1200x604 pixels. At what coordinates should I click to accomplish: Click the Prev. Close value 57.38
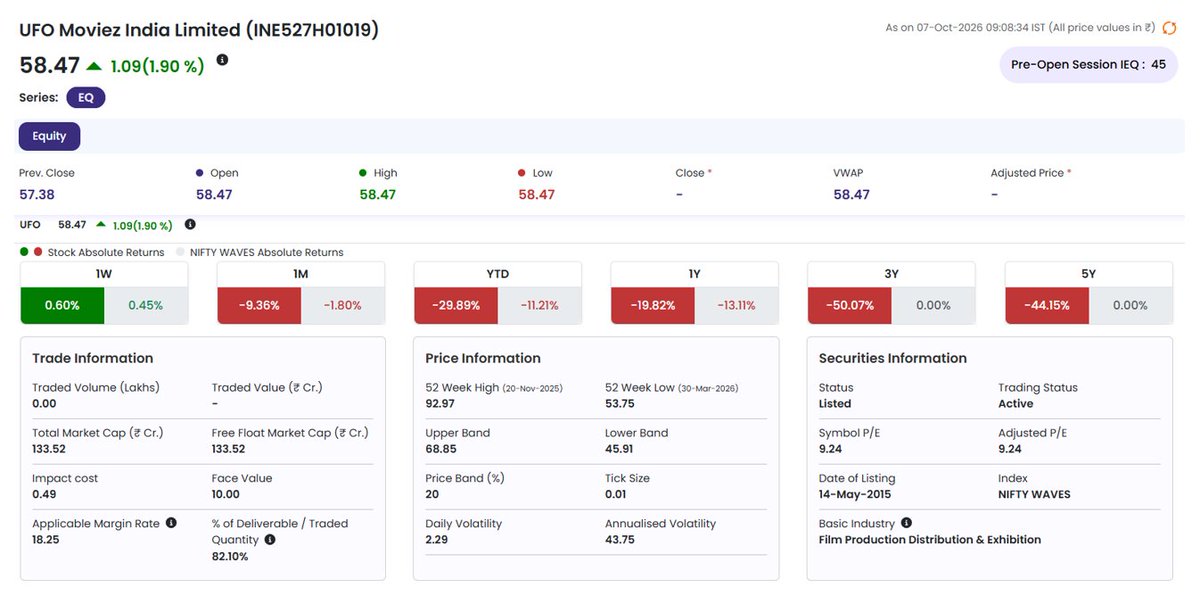[37, 194]
